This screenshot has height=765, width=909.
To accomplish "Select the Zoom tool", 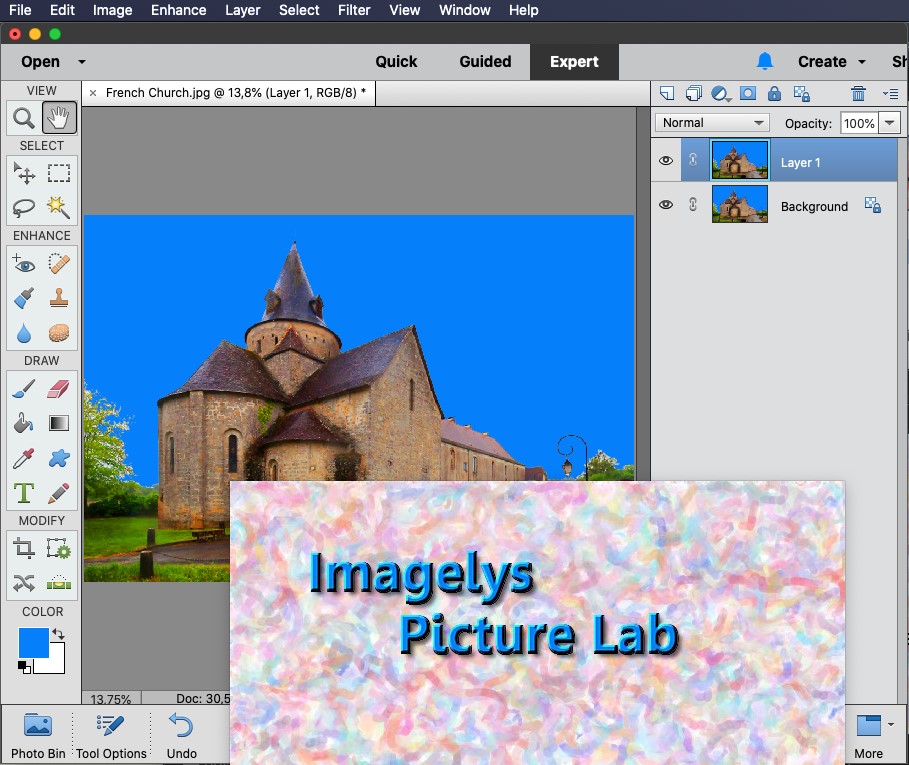I will 24,118.
